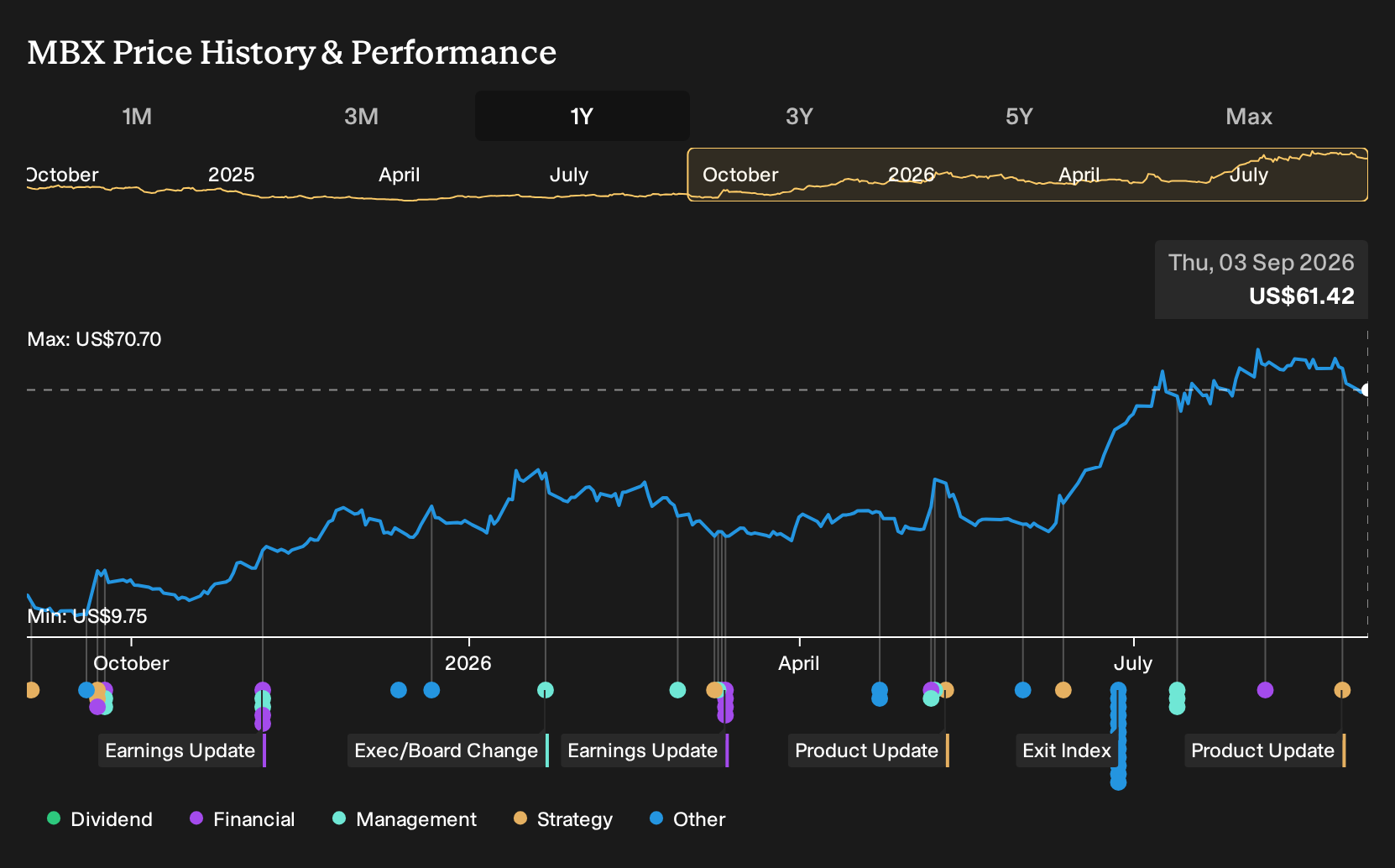Click the highlighted range selector in the overview chart
The width and height of the screenshot is (1395, 868).
[1027, 175]
